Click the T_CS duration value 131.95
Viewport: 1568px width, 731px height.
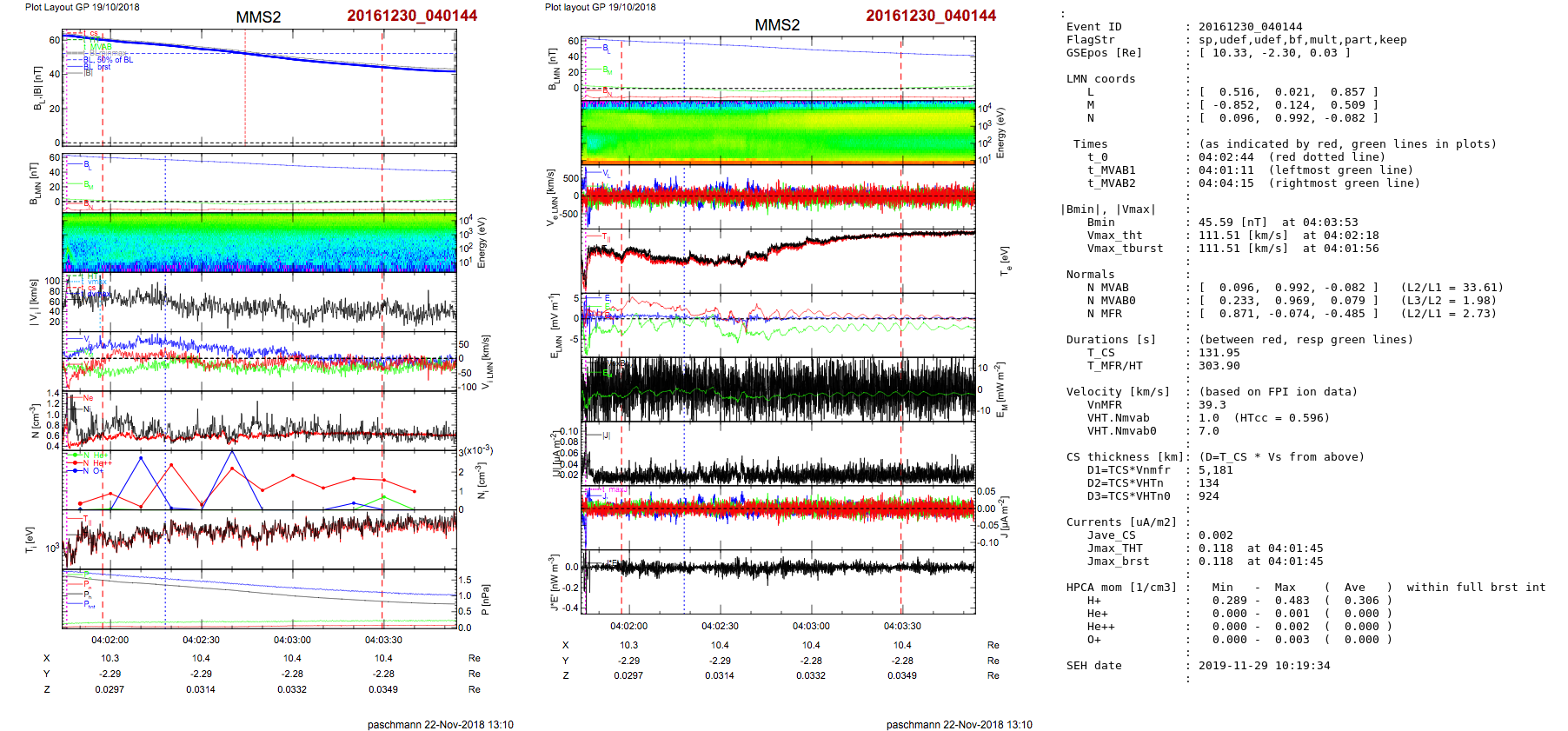coord(1219,353)
